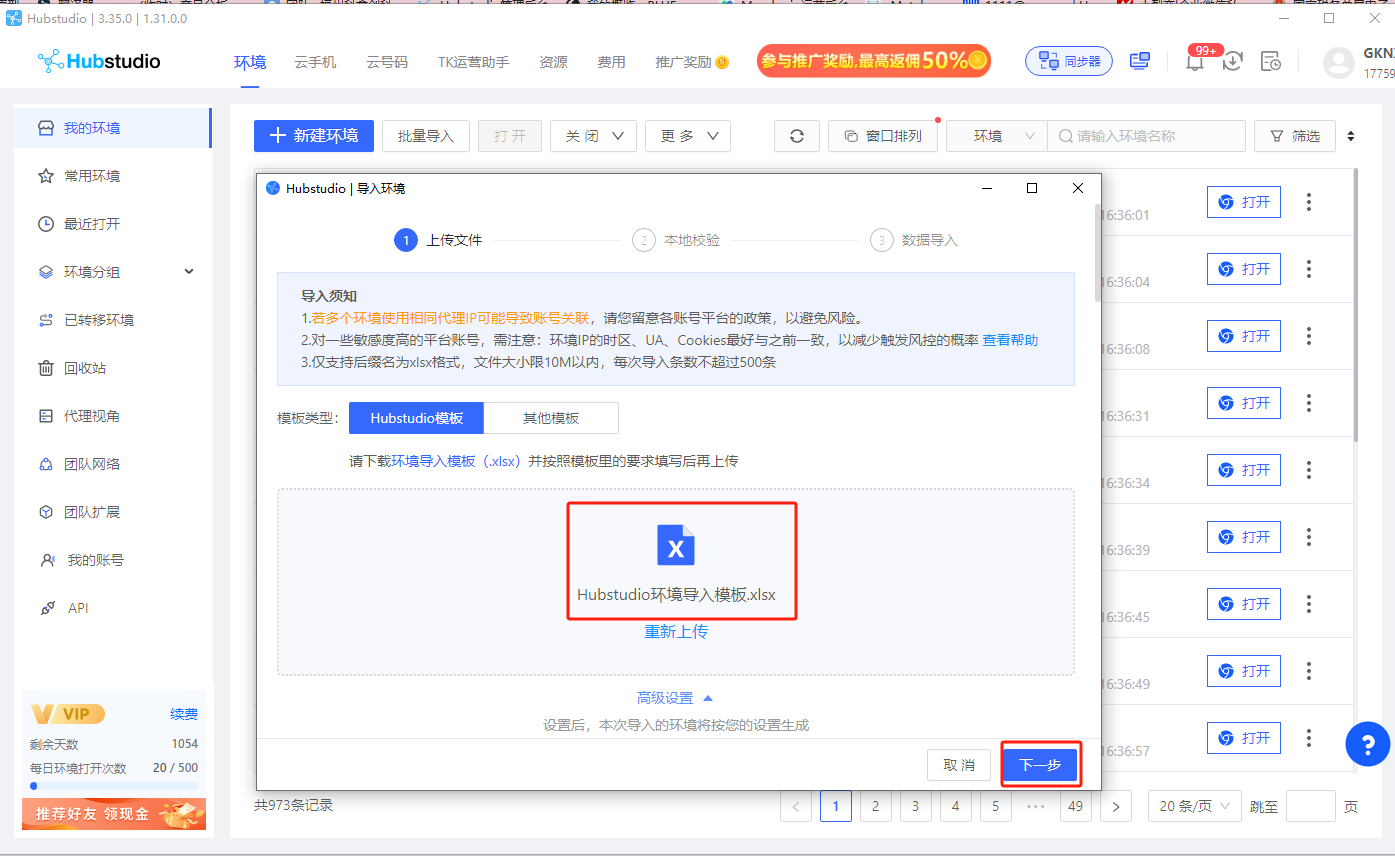Open the 环境 search type dropdown

997,136
